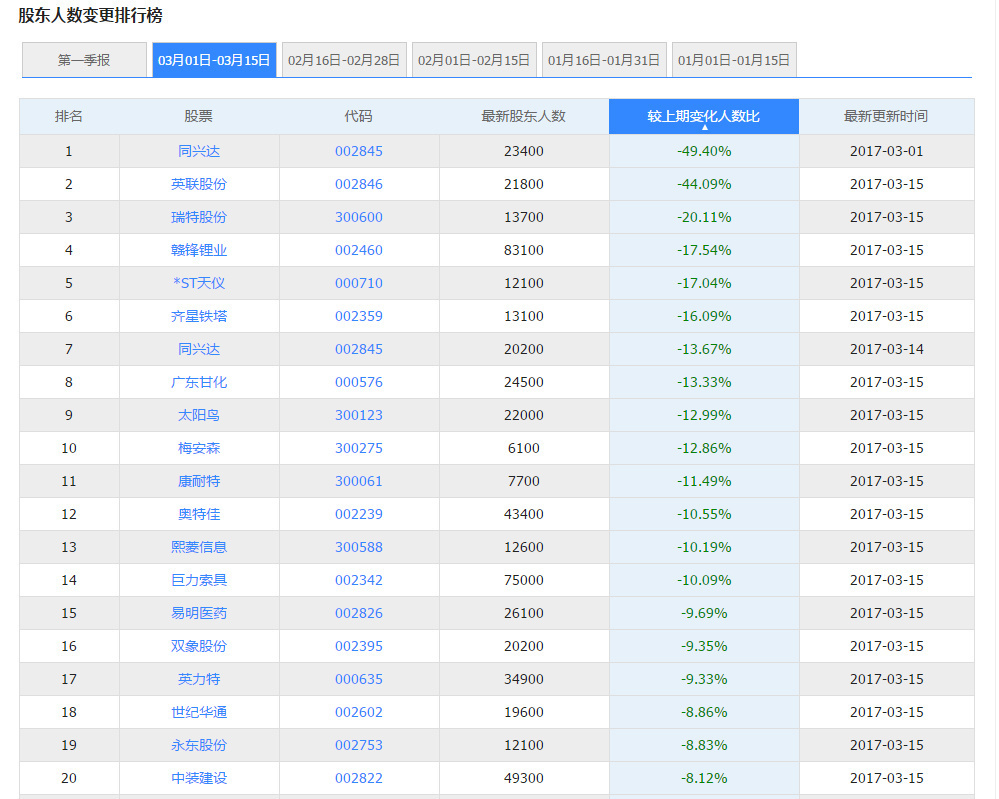Click stock code 002822

point(359,778)
